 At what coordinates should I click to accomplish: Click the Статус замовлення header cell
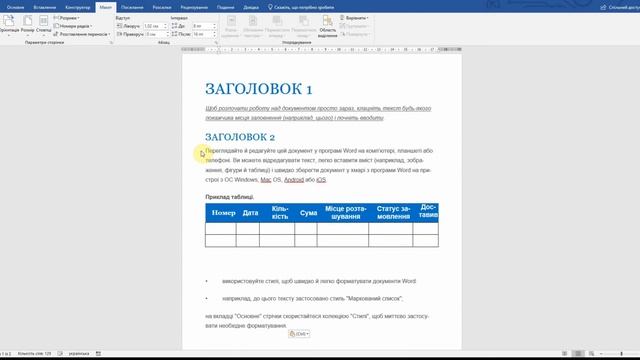pyautogui.click(x=391, y=213)
